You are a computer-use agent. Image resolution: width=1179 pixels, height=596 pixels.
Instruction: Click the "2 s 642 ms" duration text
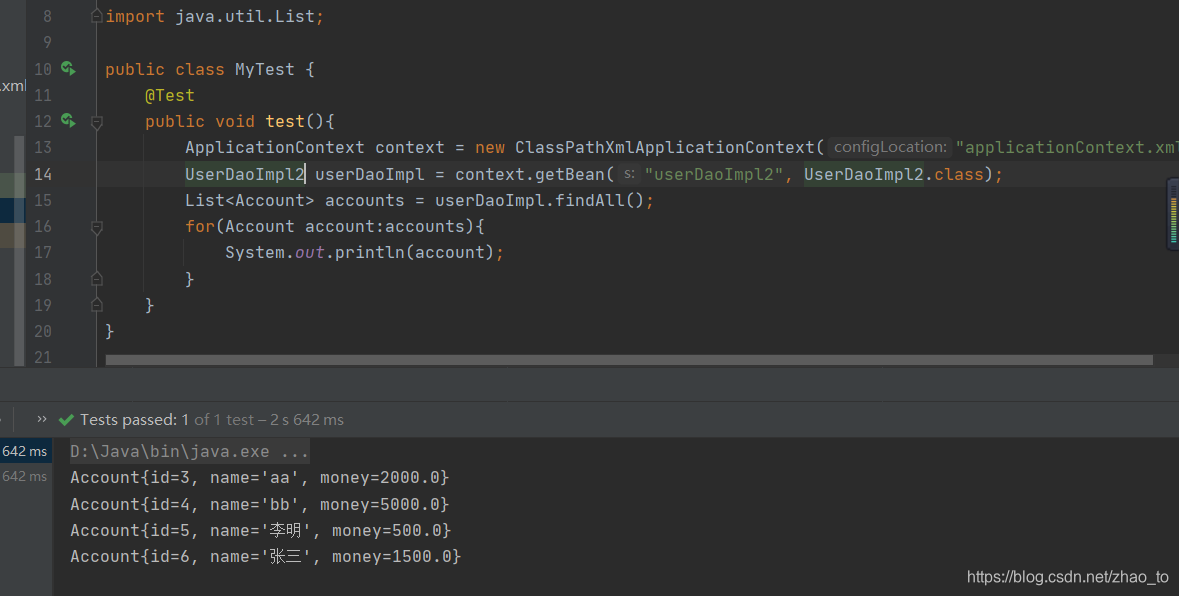tap(307, 420)
